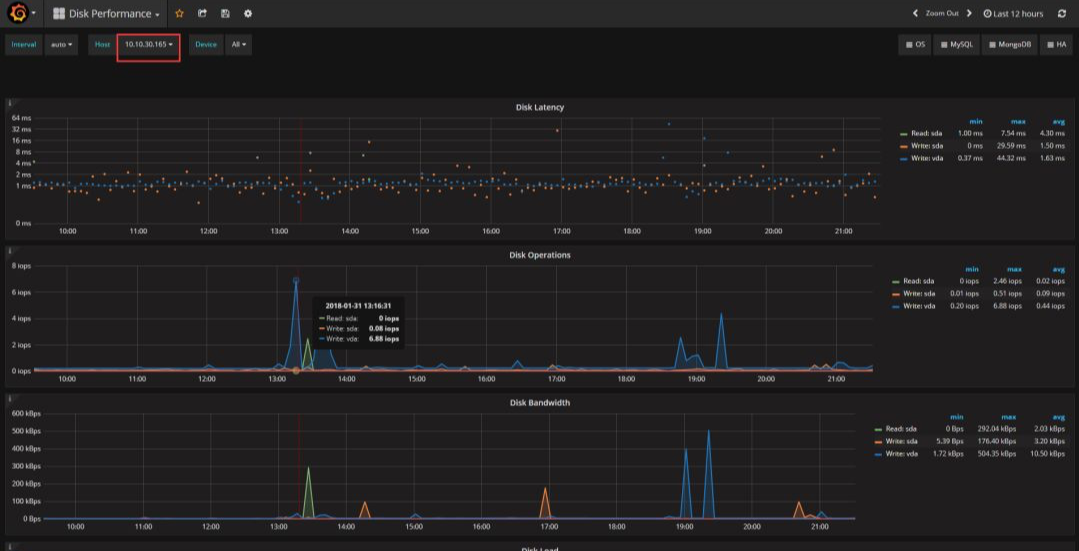Open the MongoDB dashboards link
Image resolution: width=1079 pixels, height=551 pixels.
pos(1009,45)
